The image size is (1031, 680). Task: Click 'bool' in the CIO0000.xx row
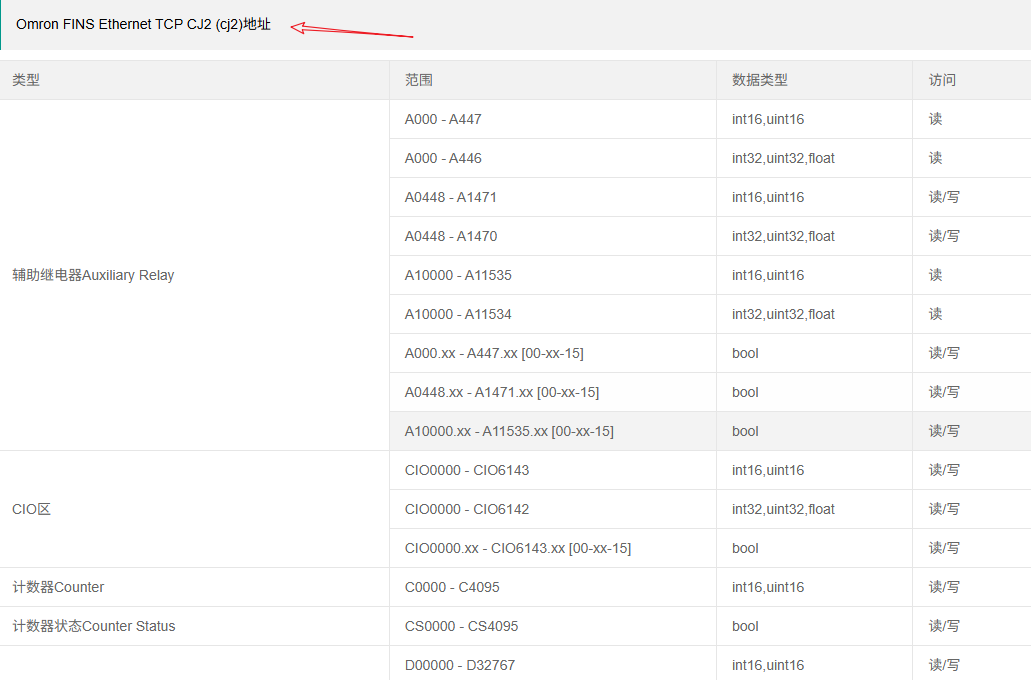coord(745,548)
